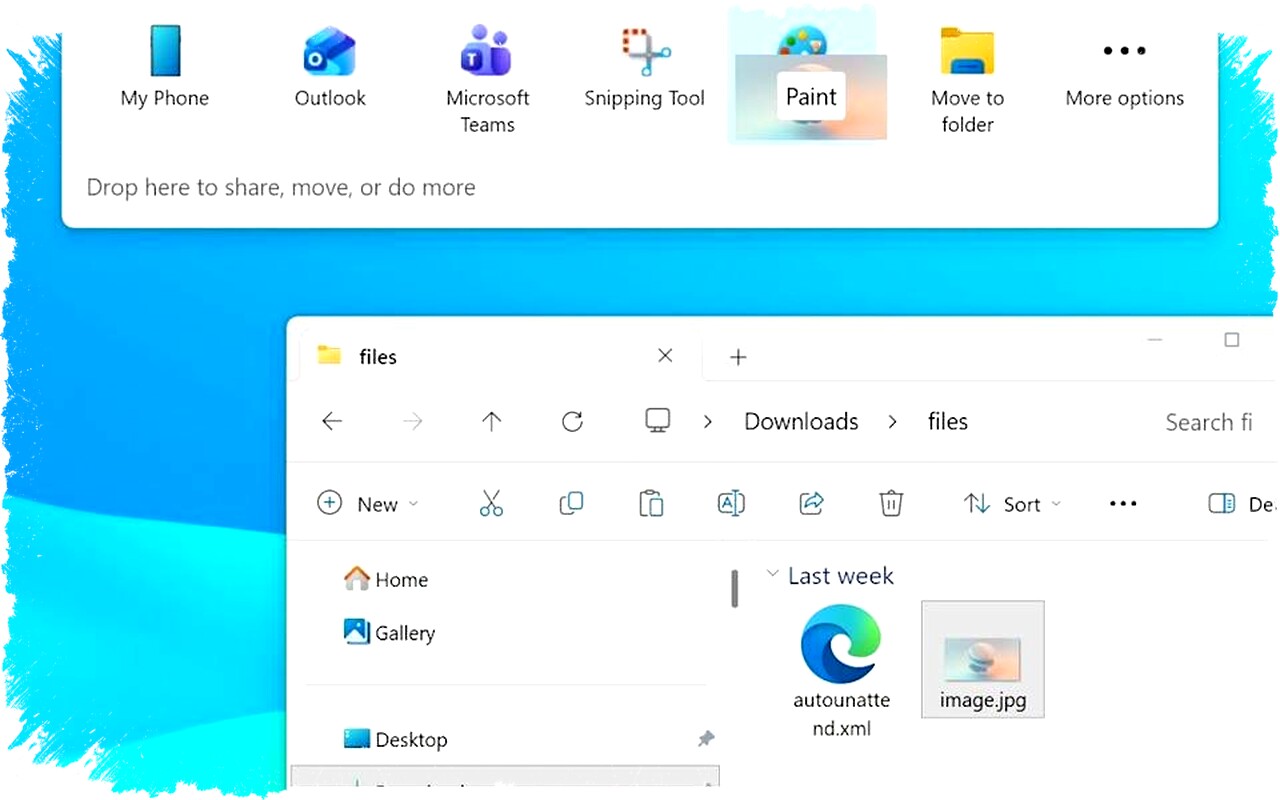Open More options in share tray
Viewport: 1280px width, 800px height.
1124,52
